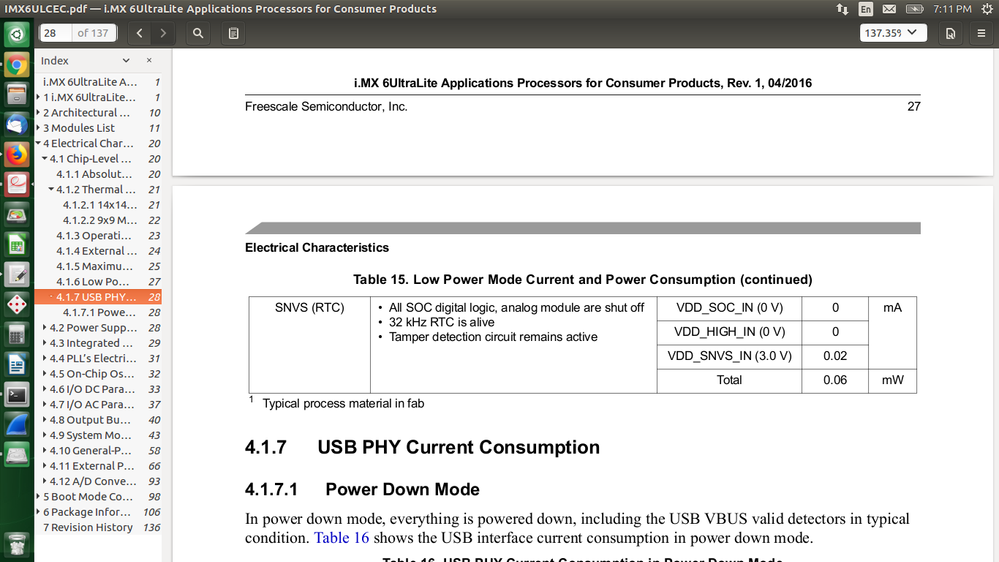The image size is (999, 562).
Task: Expand the '4.2 Power Supp...' arrow
Action: coord(45,328)
